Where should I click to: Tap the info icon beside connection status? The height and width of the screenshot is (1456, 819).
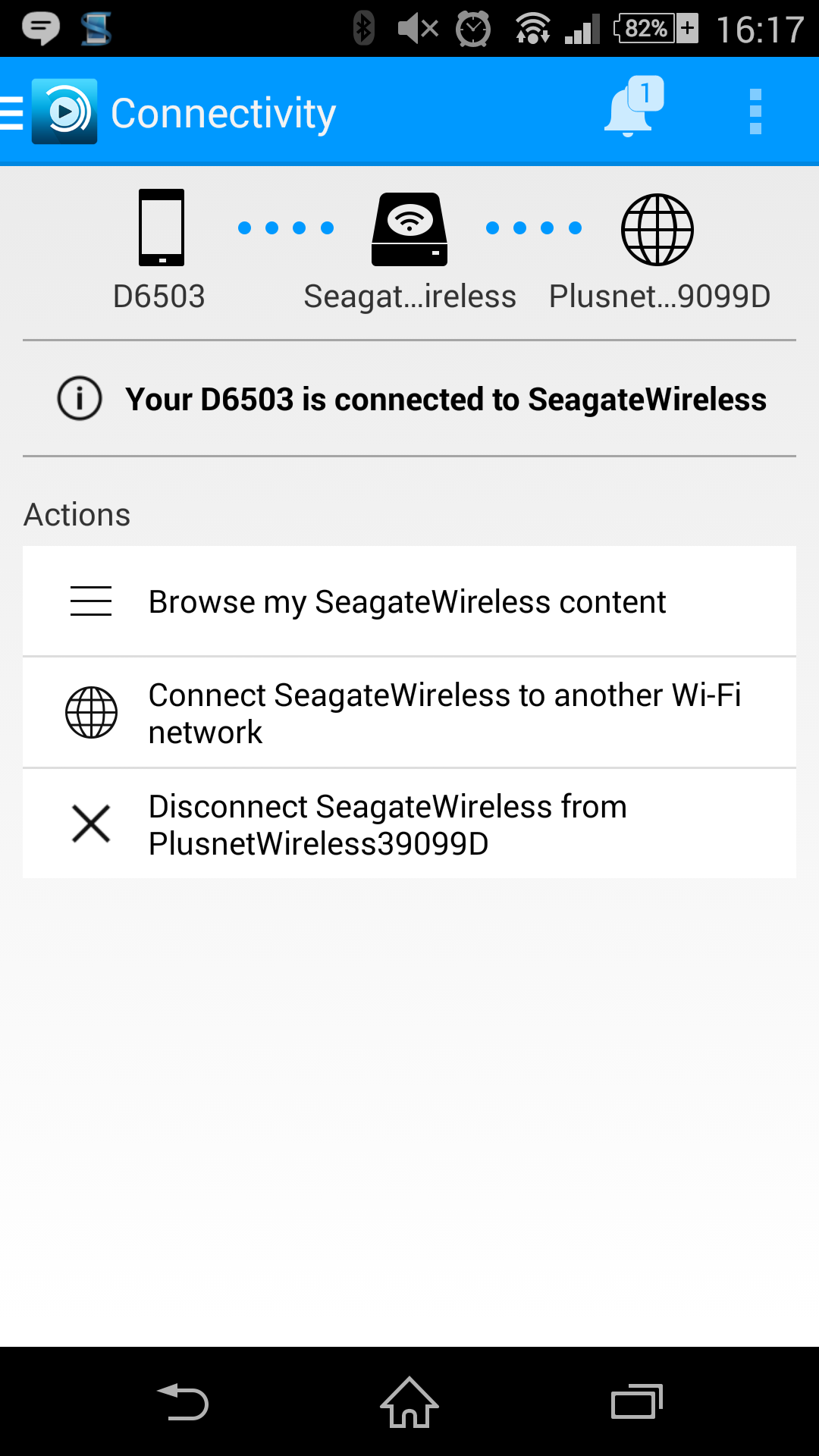coord(80,398)
